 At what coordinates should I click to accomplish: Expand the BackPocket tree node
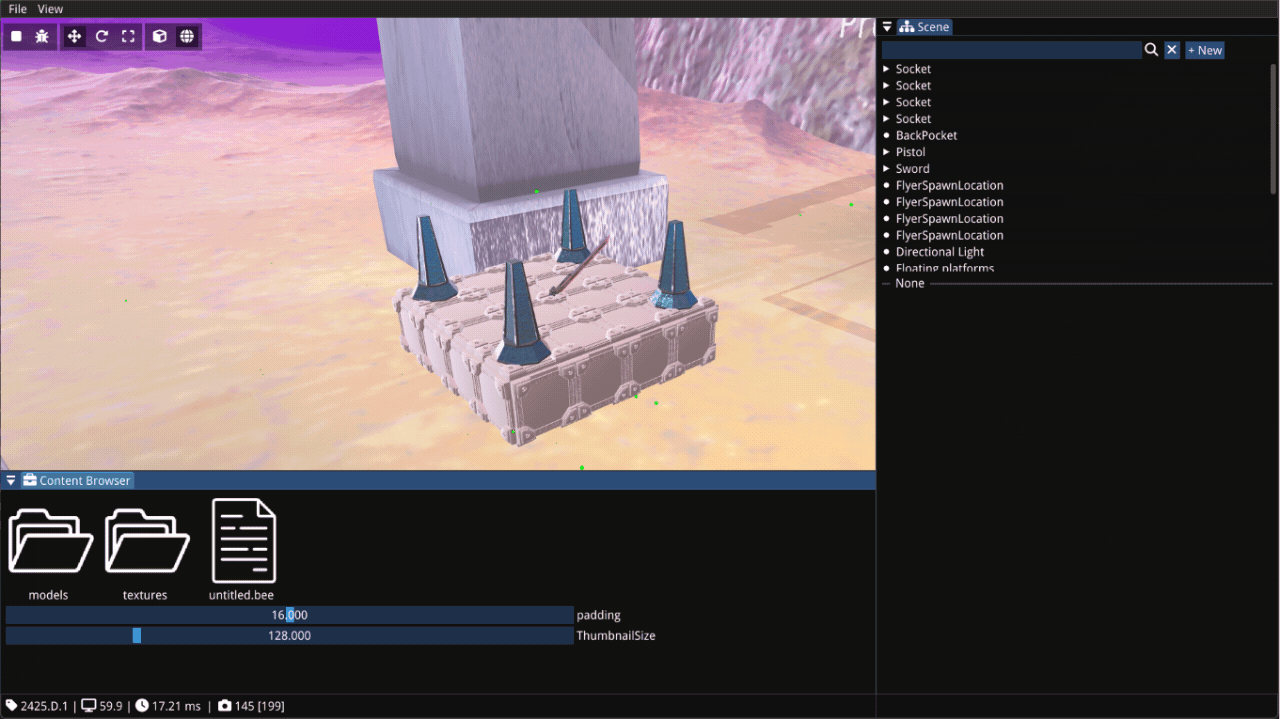(x=887, y=135)
